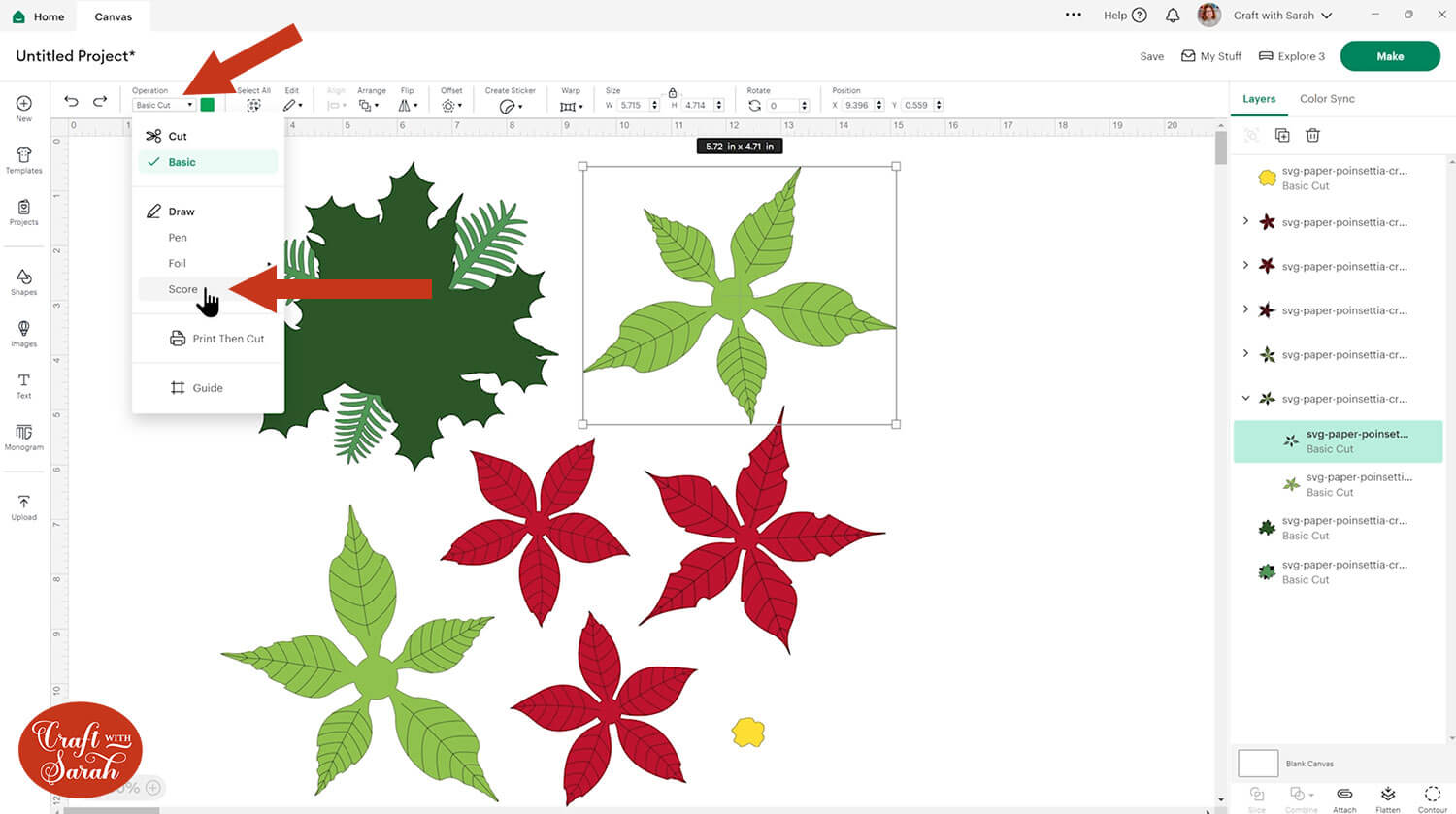Switch to the Color Sync tab
1456x814 pixels.
click(1327, 99)
